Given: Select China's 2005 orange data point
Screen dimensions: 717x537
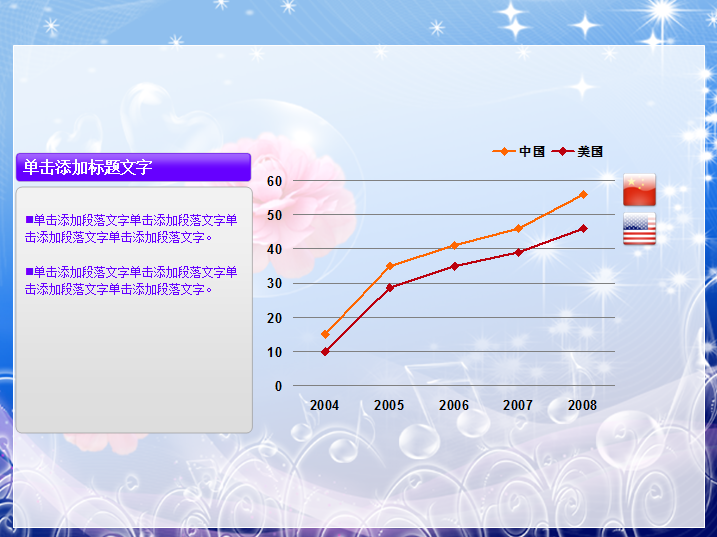Looking at the screenshot, I should click(x=390, y=266).
